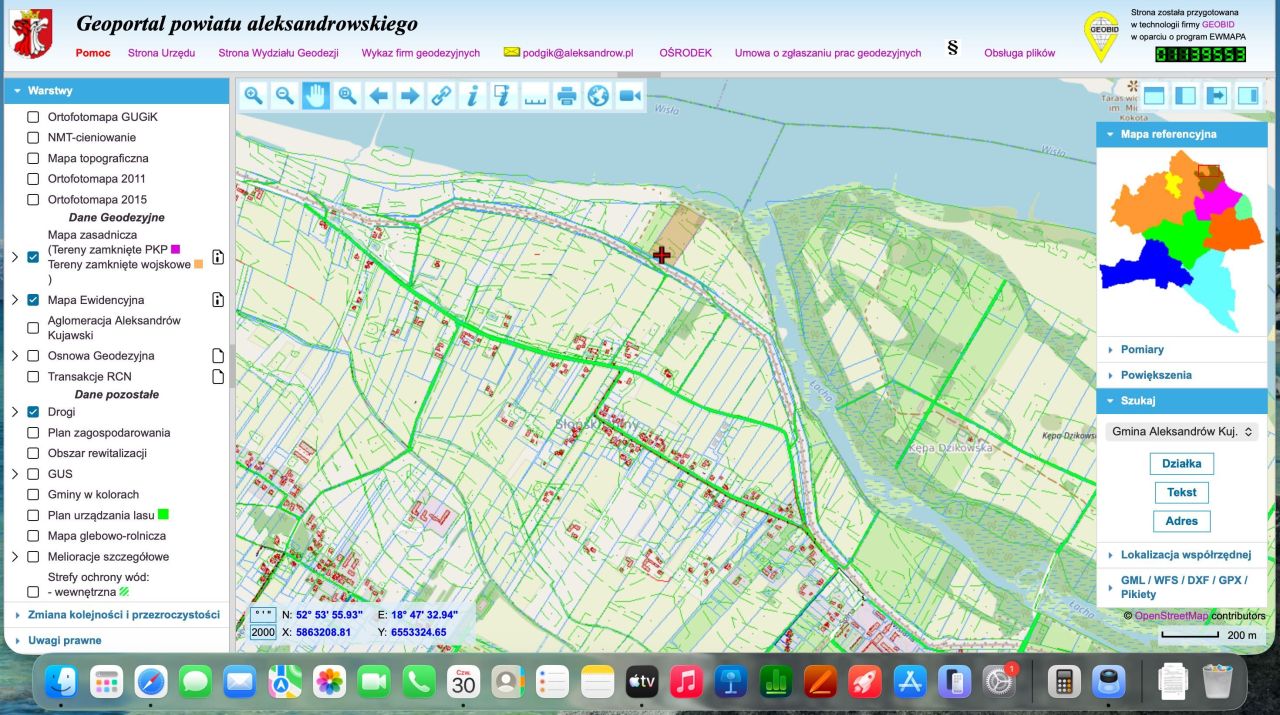
Task: Open the Obsługa plików menu item
Action: 1019,53
